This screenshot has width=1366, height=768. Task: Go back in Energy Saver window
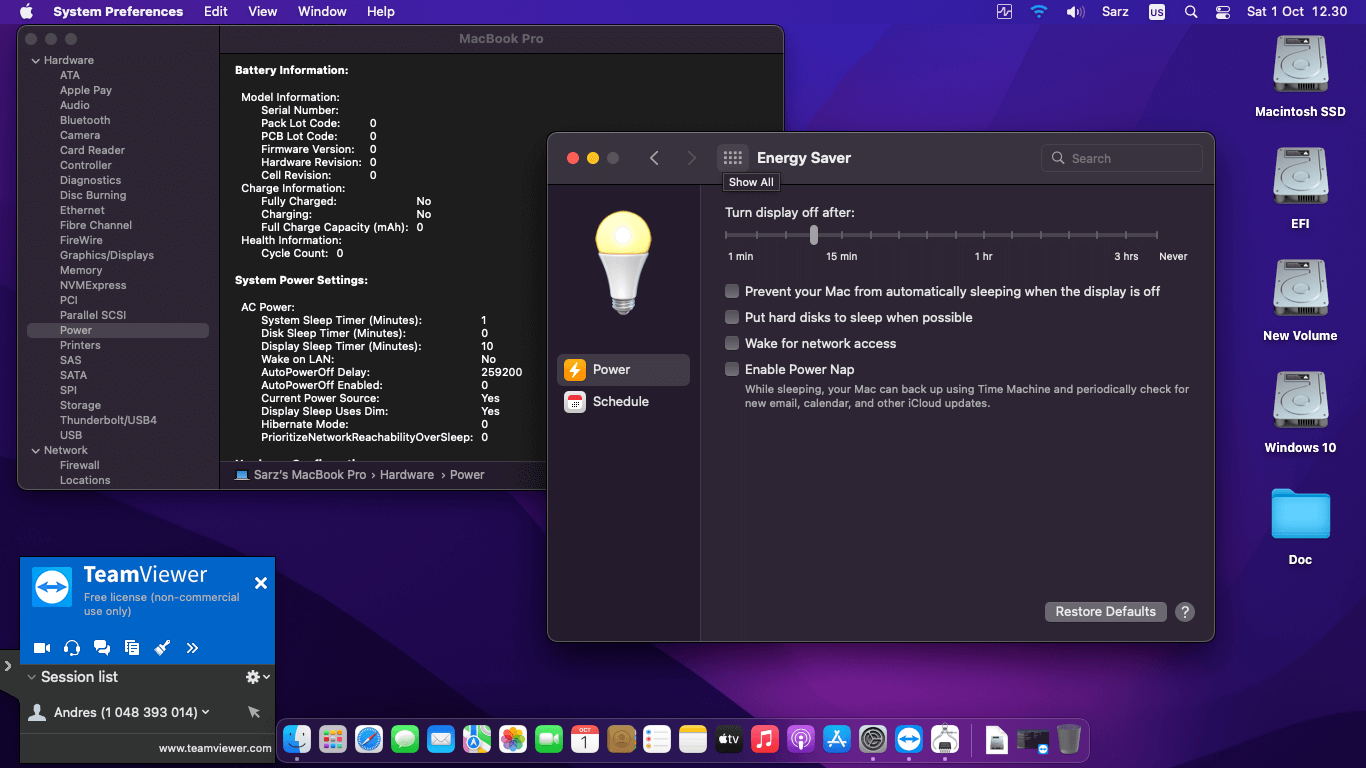click(654, 158)
